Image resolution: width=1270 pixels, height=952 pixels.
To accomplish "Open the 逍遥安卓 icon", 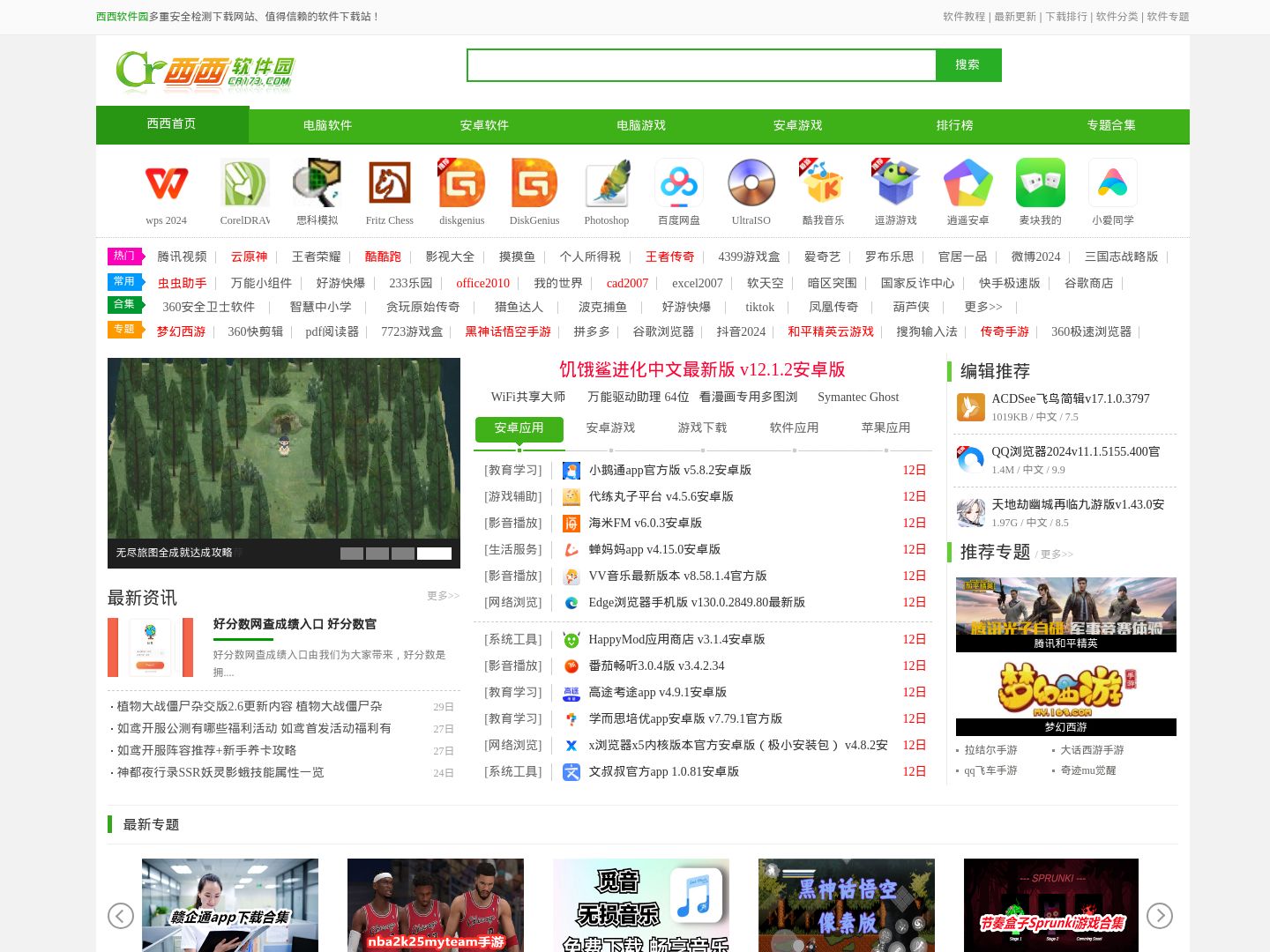I will [x=968, y=182].
